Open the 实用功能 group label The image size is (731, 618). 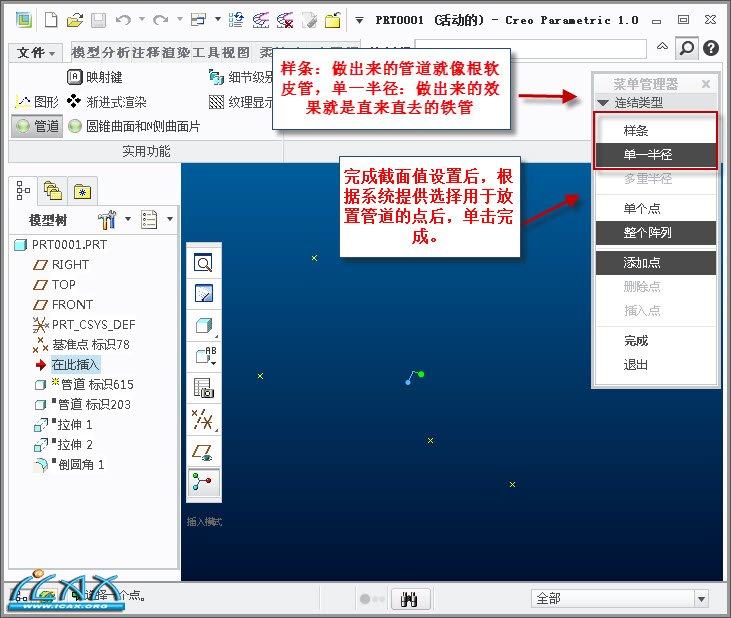146,151
